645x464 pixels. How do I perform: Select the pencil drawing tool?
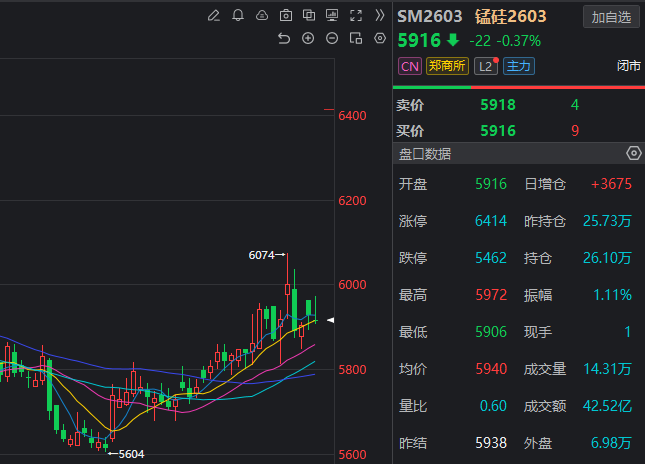pos(213,16)
